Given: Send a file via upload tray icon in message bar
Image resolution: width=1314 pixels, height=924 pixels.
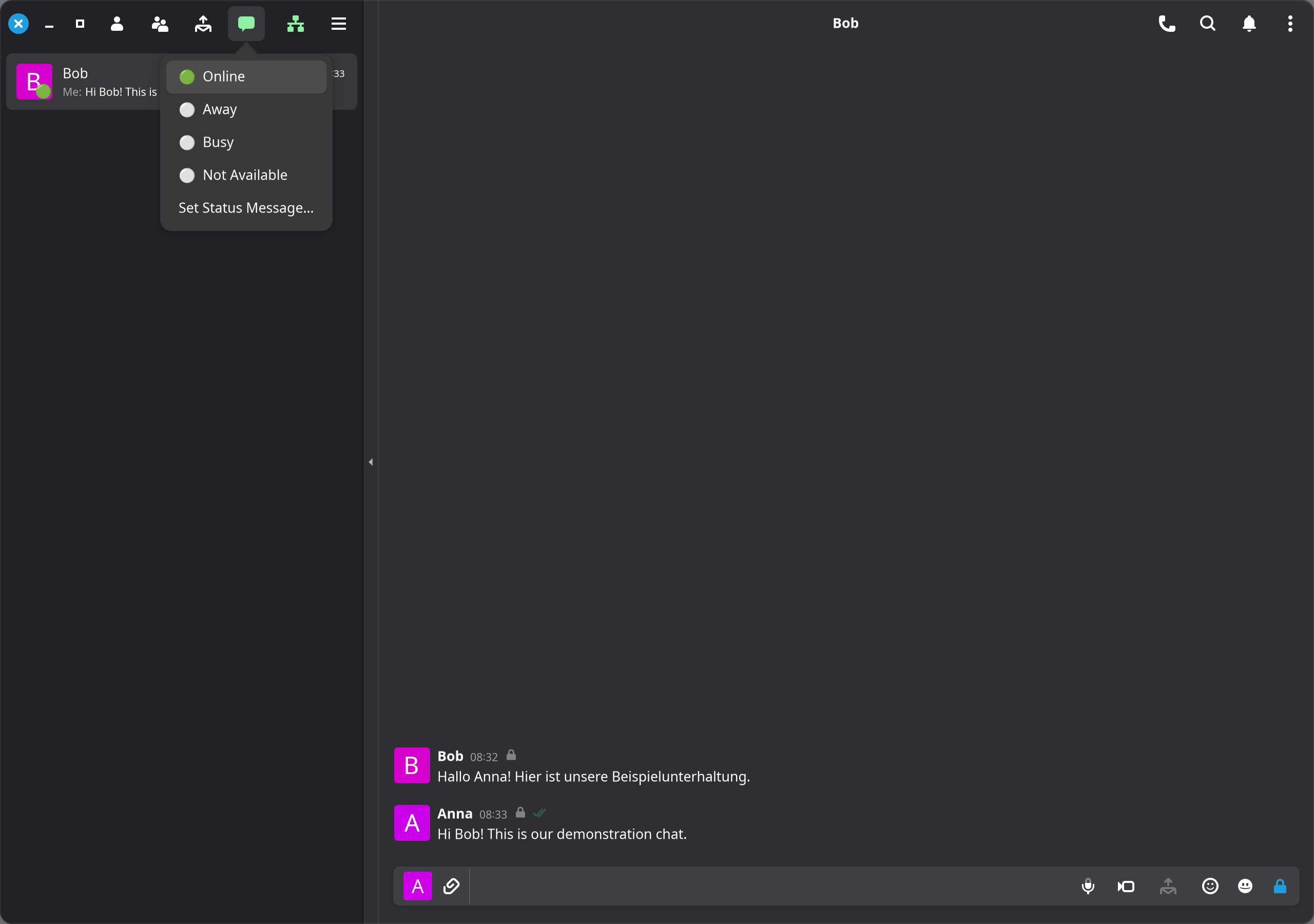Looking at the screenshot, I should (1168, 886).
